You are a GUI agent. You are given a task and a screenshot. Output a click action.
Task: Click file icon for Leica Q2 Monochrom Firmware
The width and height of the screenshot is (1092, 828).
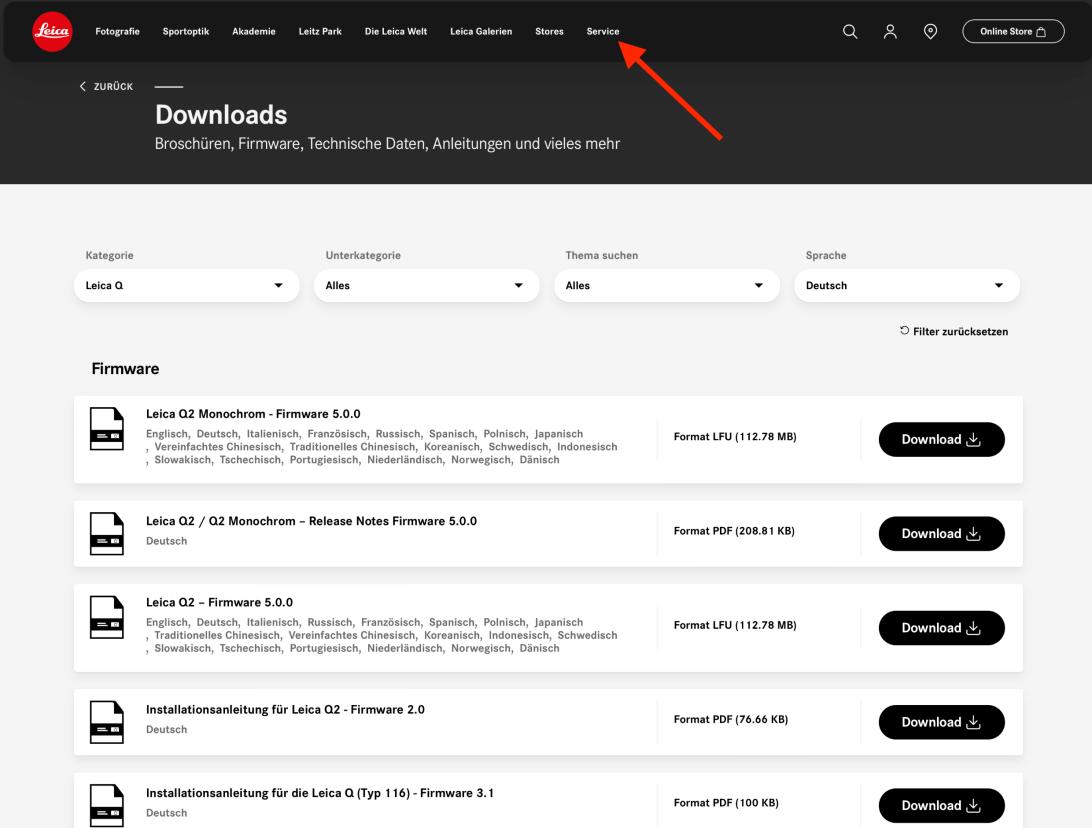coord(107,429)
